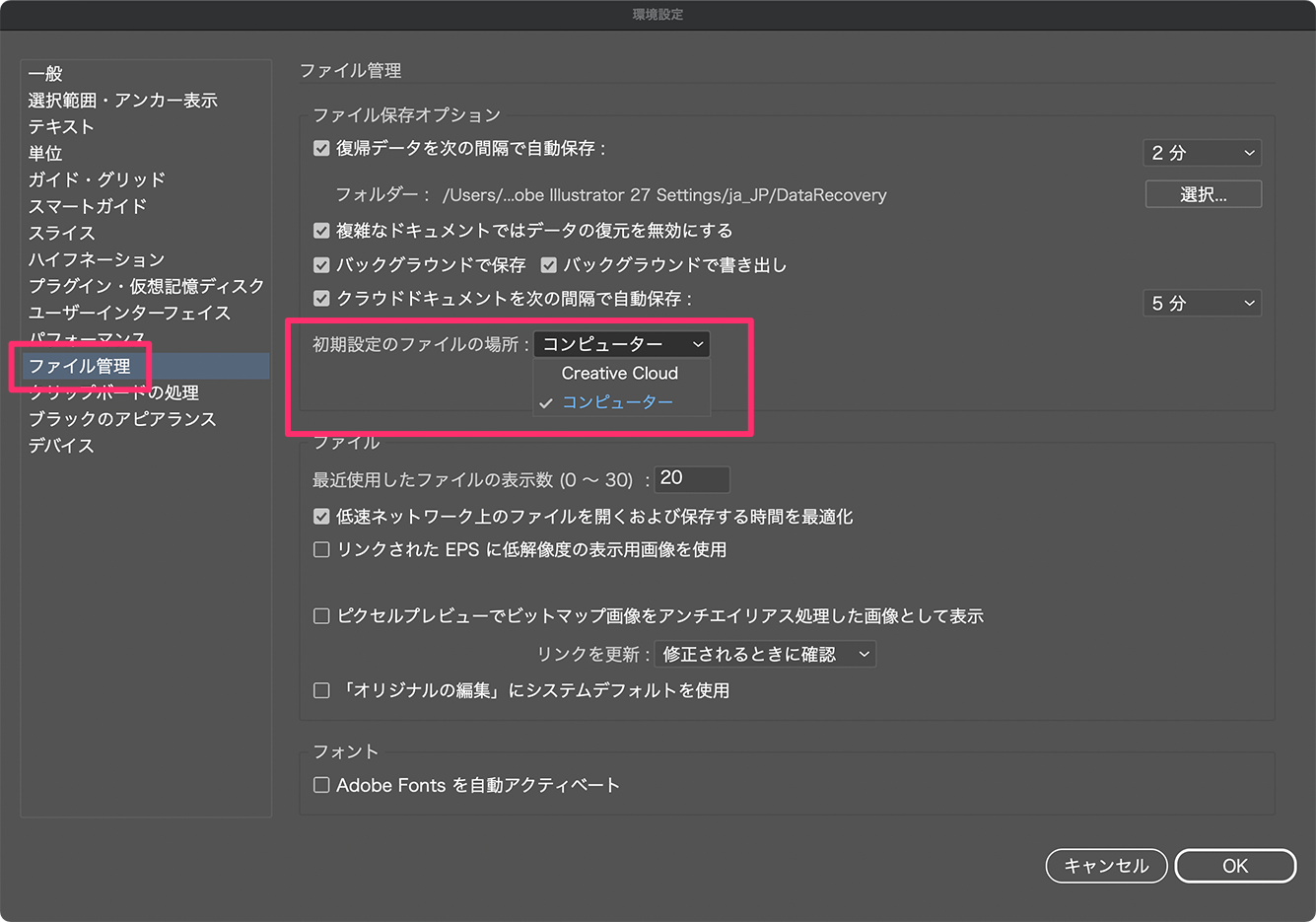The image size is (1316, 922).
Task: Select Creative Cloud as default file location
Action: [x=619, y=373]
